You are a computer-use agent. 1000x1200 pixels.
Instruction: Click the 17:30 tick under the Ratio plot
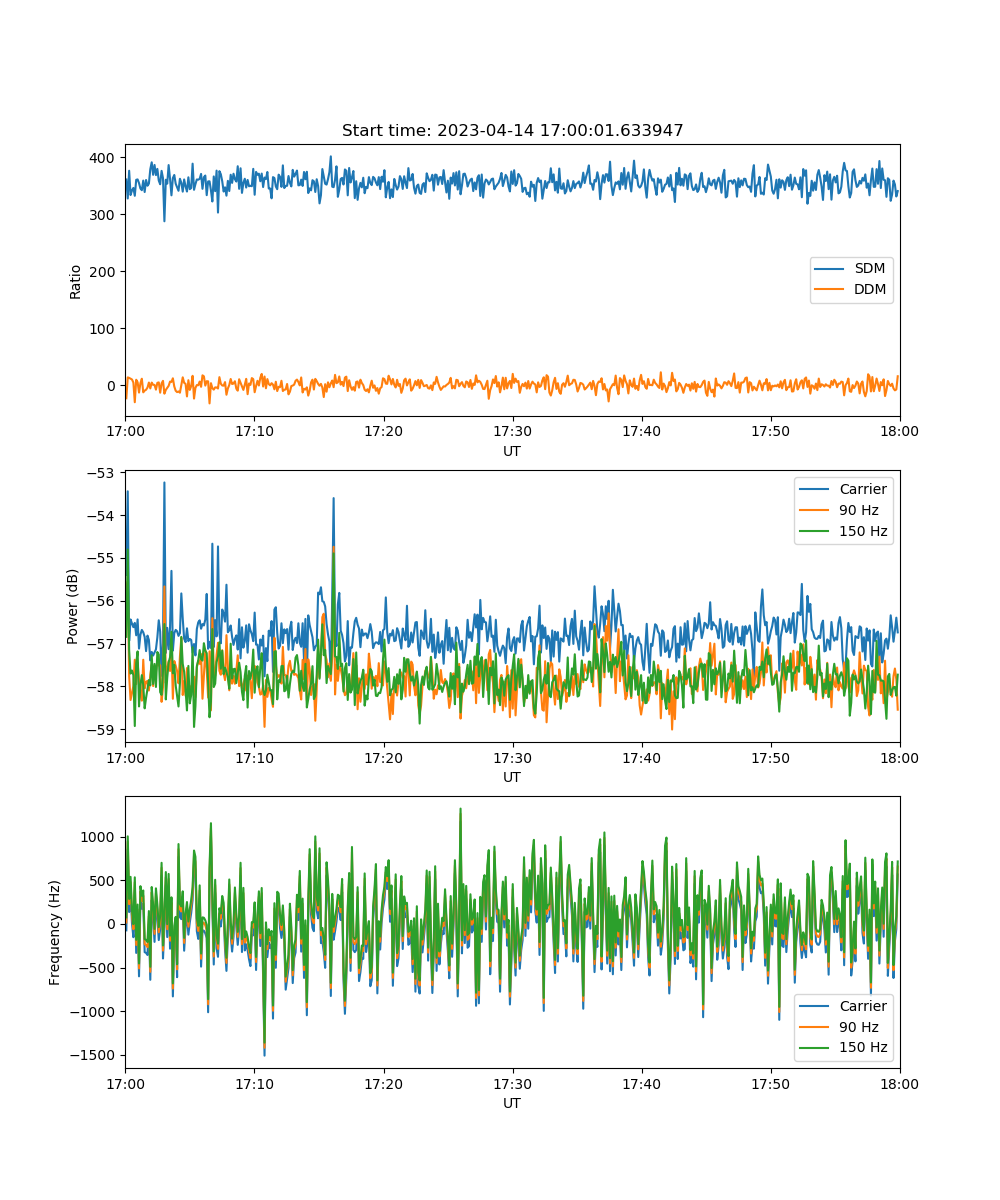pyautogui.click(x=512, y=431)
